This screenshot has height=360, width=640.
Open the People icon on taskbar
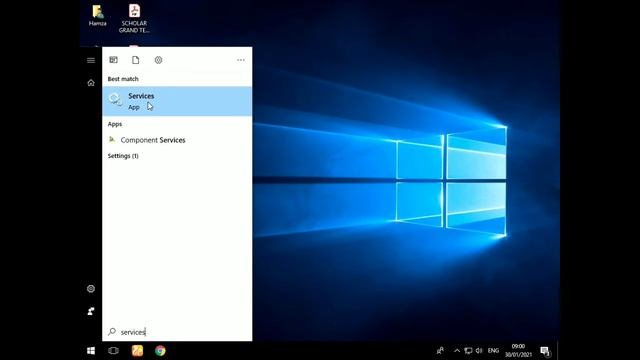pyautogui.click(x=440, y=351)
